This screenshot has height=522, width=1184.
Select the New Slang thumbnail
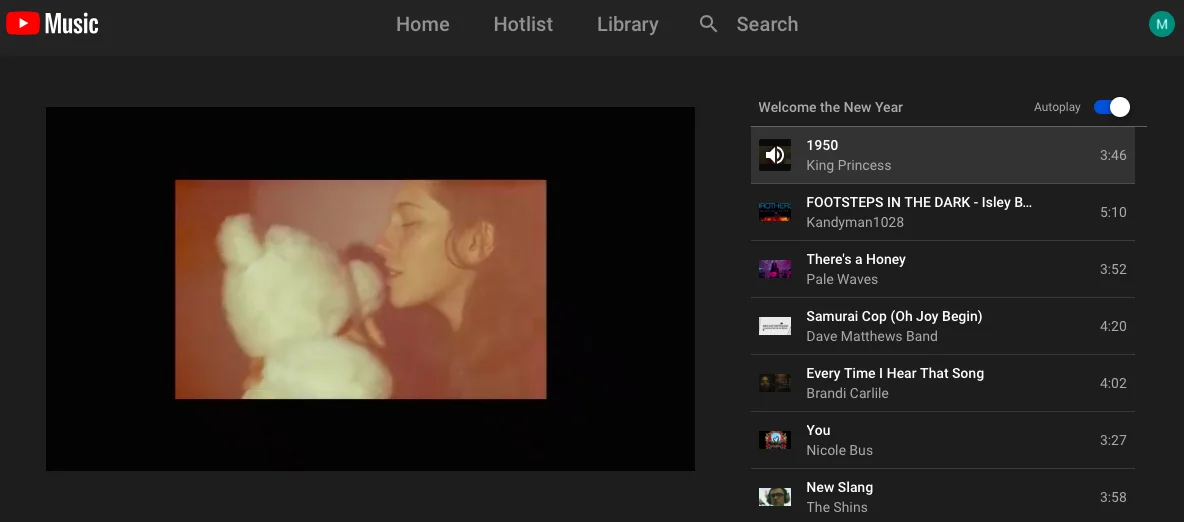pyautogui.click(x=775, y=497)
